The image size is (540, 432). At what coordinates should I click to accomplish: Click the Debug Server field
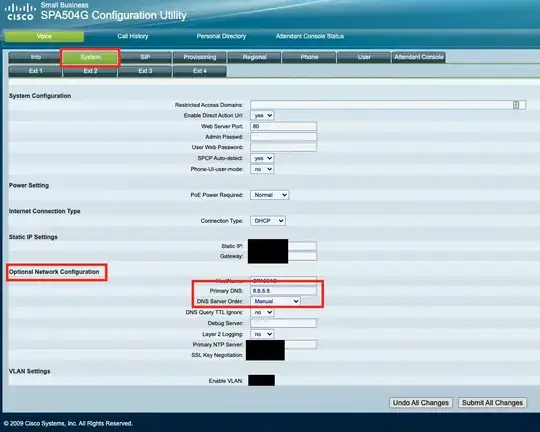[283, 323]
